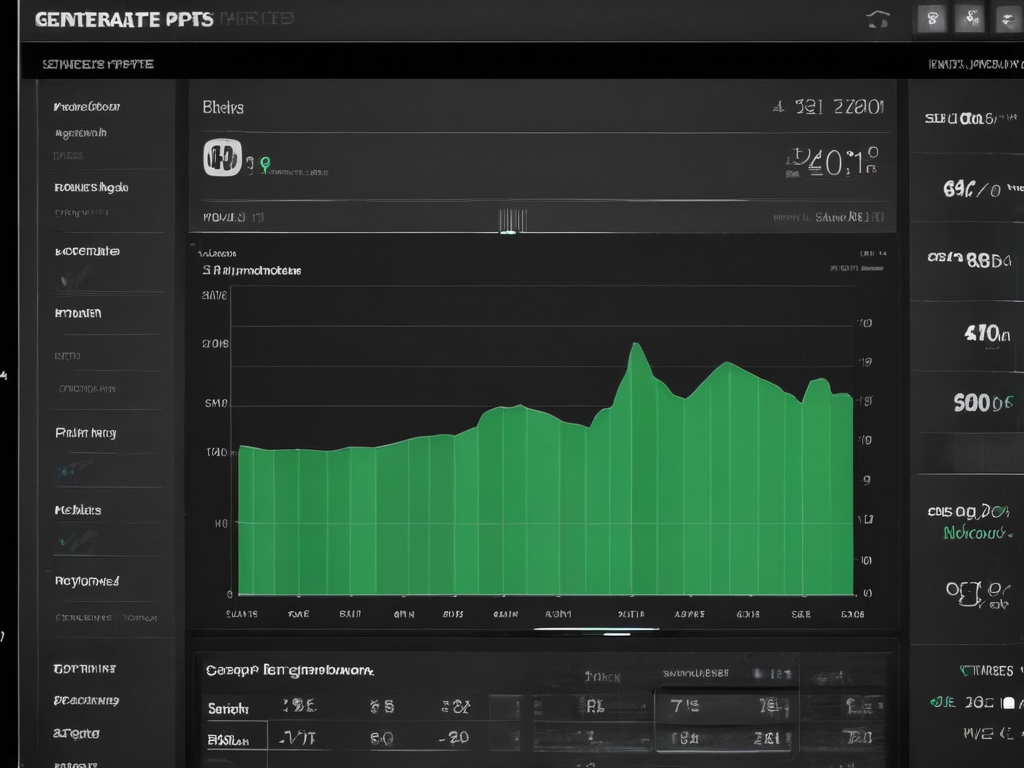This screenshot has height=768, width=1024.
Task: Open the Reylomed section in the sidebar
Action: click(87, 581)
